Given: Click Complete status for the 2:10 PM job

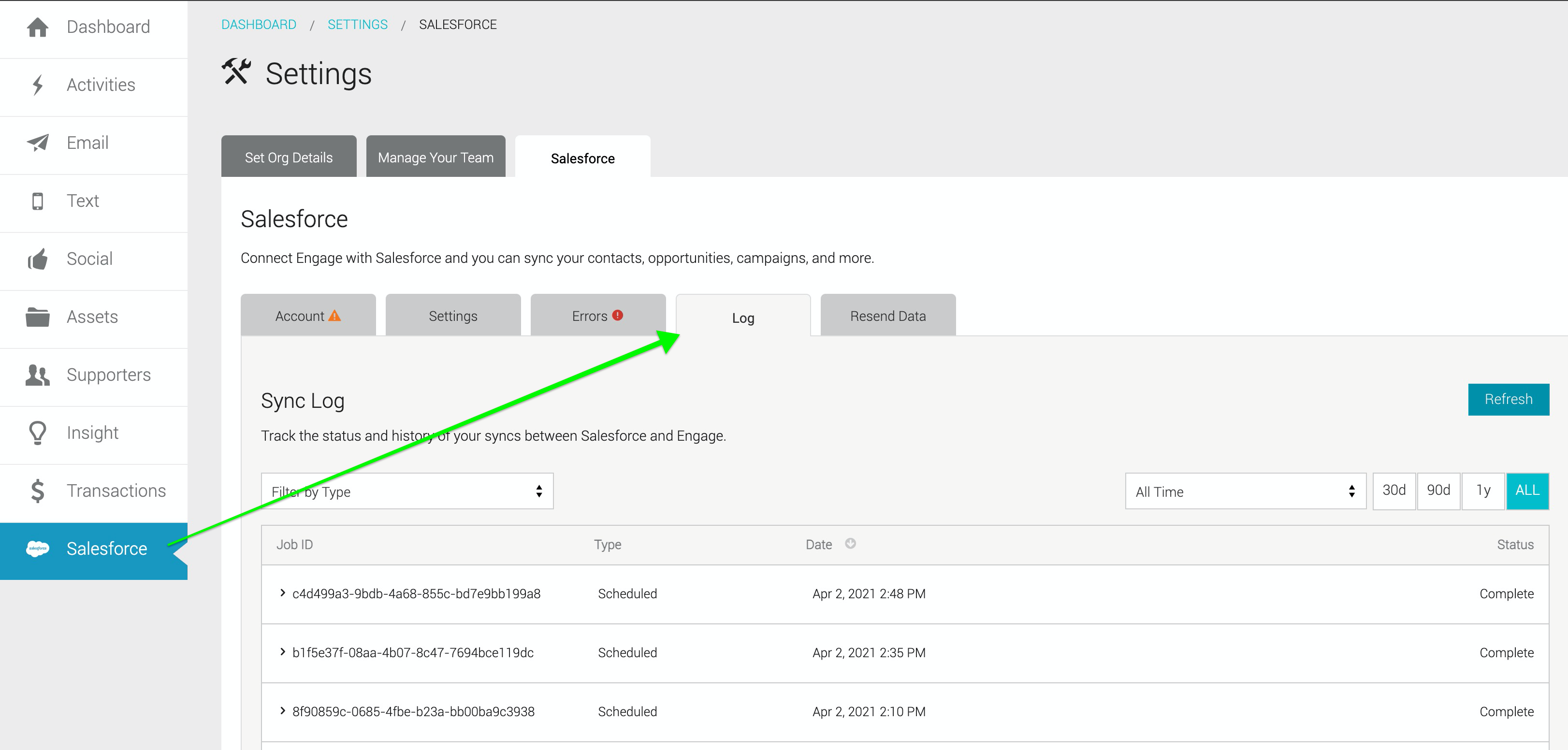Looking at the screenshot, I should (1507, 712).
